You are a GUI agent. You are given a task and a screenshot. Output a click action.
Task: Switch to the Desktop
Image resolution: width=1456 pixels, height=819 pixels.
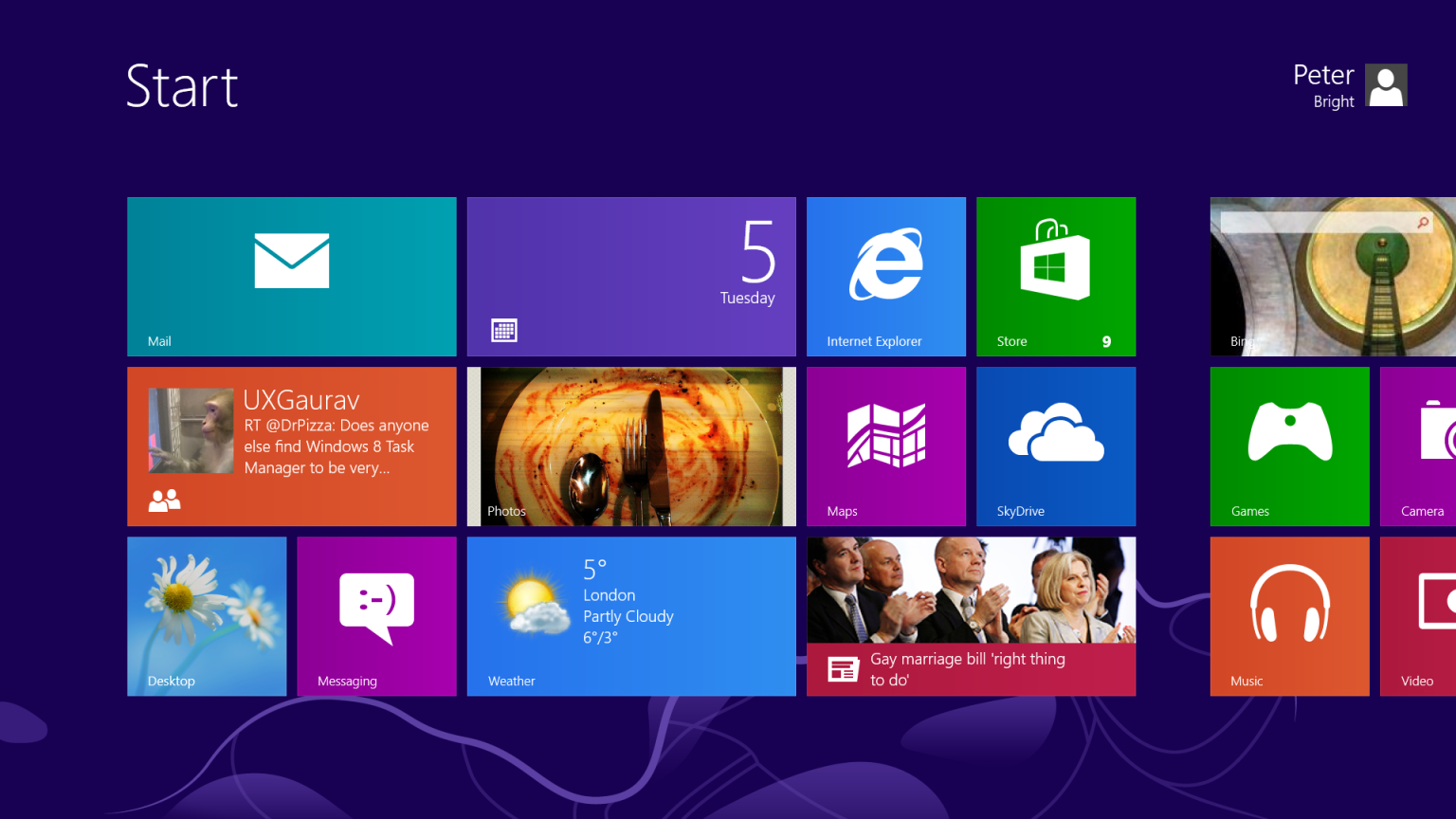(x=207, y=616)
